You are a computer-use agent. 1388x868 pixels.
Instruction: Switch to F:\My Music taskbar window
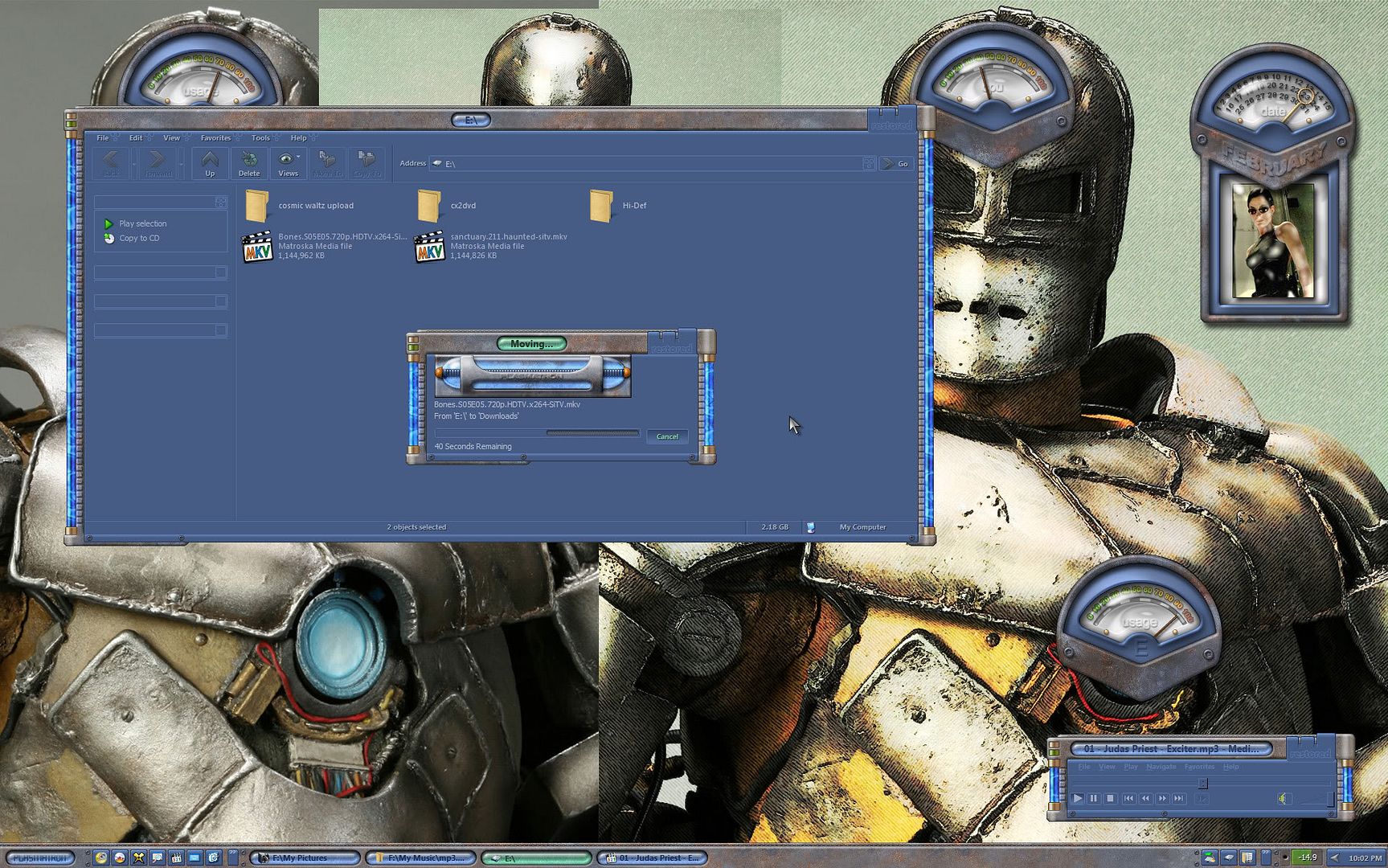point(420,858)
